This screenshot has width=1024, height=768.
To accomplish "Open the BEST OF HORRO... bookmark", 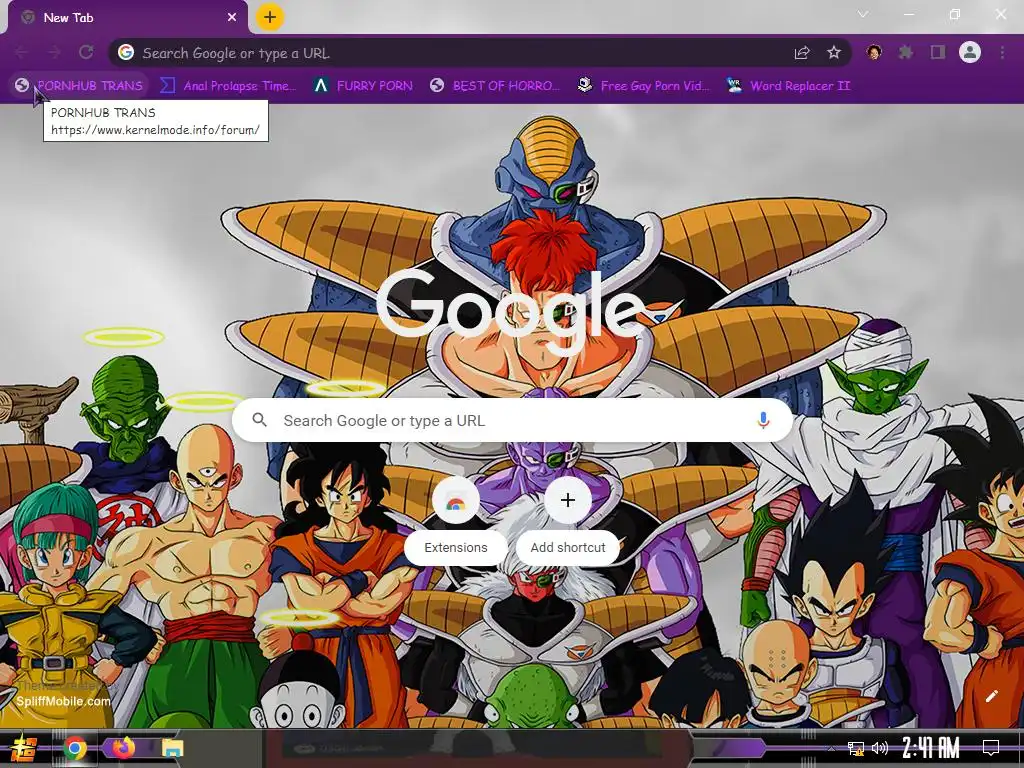I will point(496,86).
